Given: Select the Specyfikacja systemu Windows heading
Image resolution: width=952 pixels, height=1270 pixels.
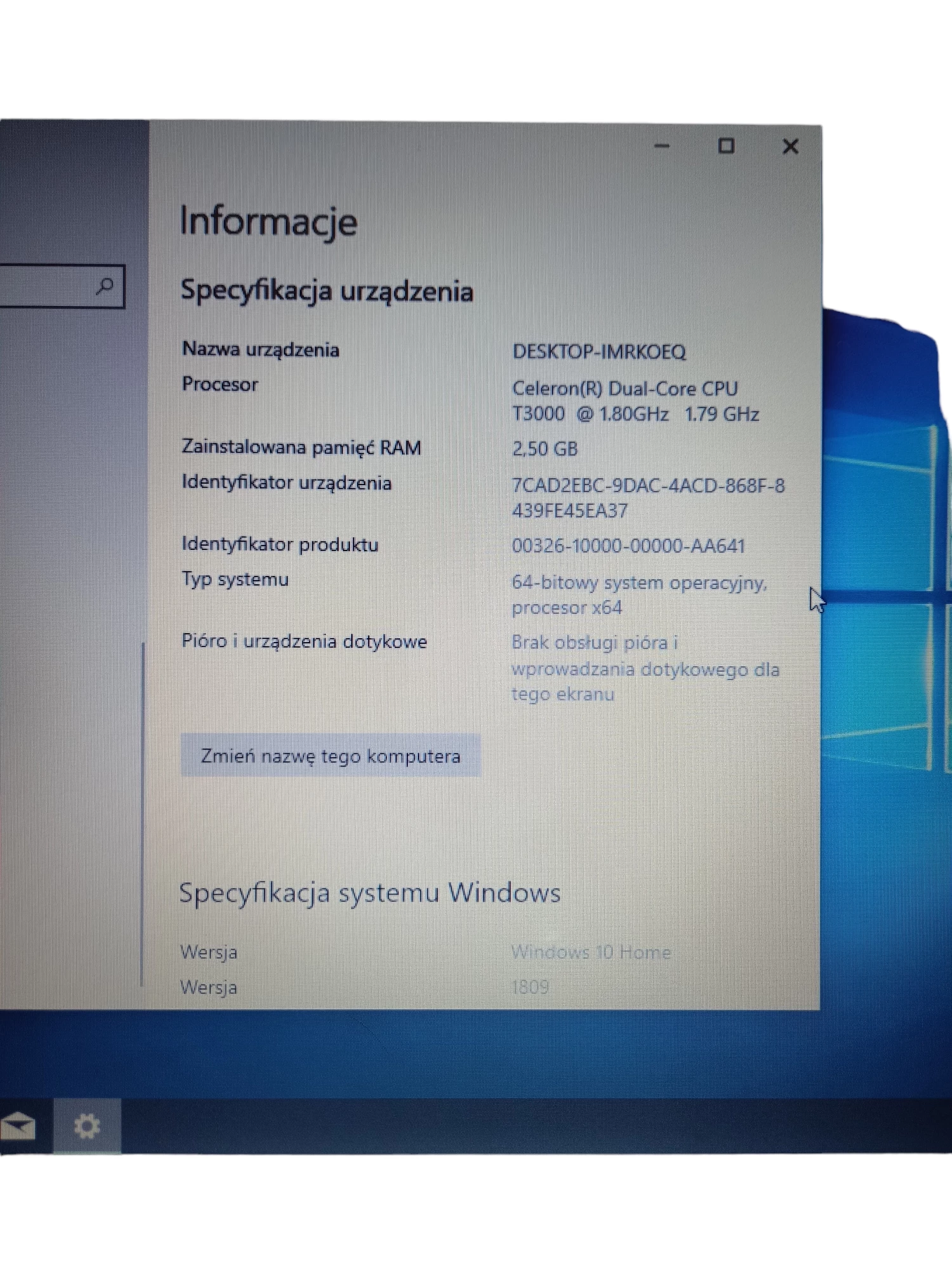Looking at the screenshot, I should click(370, 892).
